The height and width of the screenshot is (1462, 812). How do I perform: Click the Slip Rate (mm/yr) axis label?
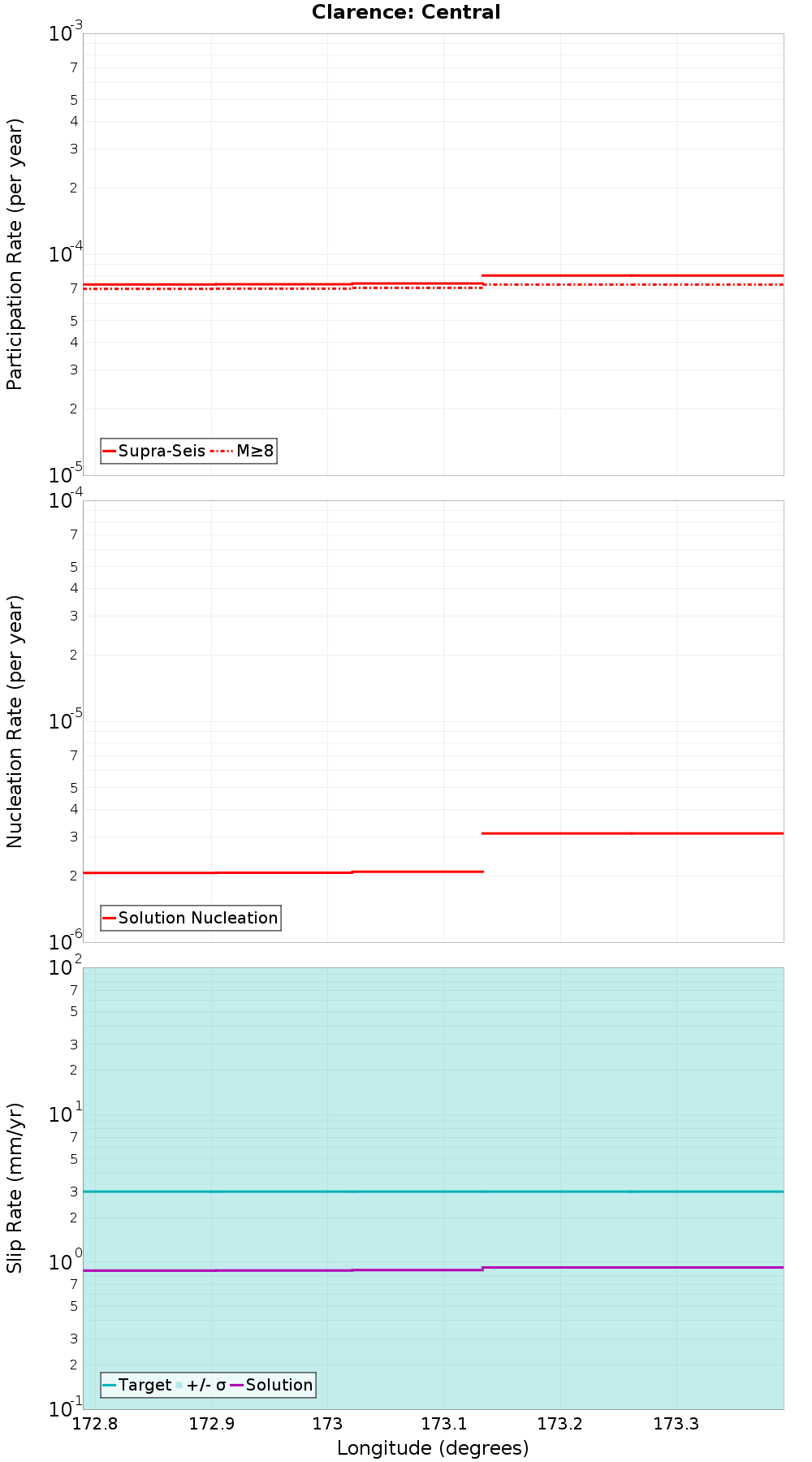(15, 1187)
